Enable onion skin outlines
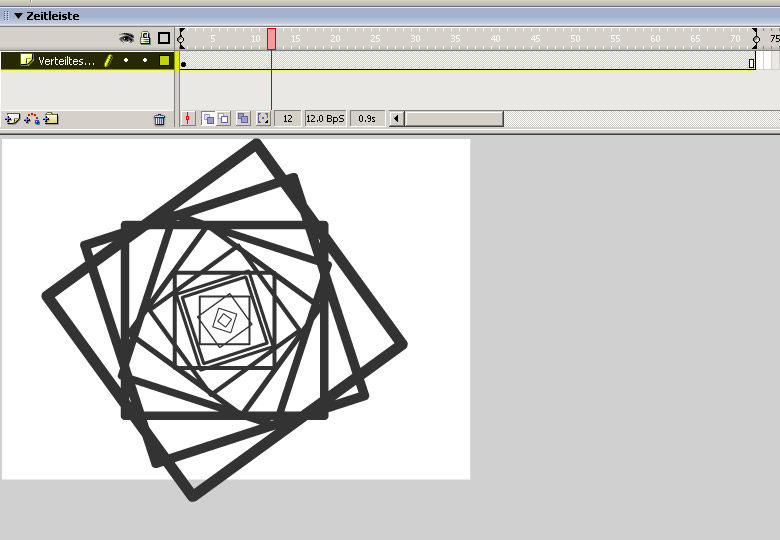The width and height of the screenshot is (780, 540). click(x=223, y=118)
